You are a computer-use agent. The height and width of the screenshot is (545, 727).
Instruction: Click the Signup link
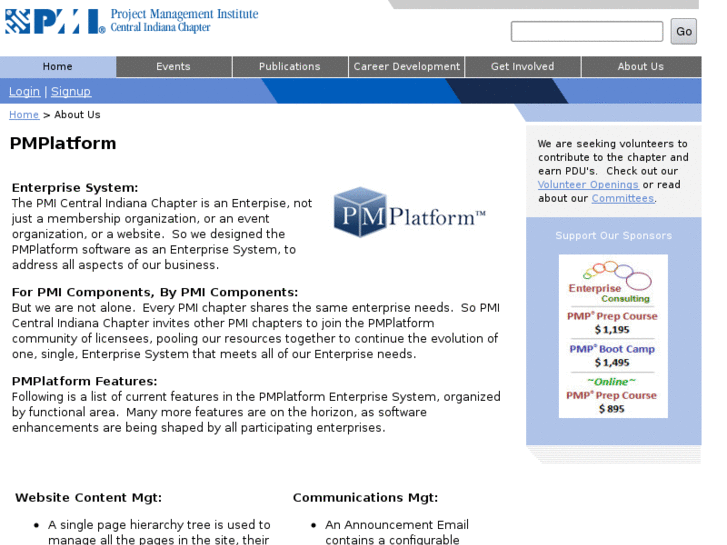[x=71, y=91]
